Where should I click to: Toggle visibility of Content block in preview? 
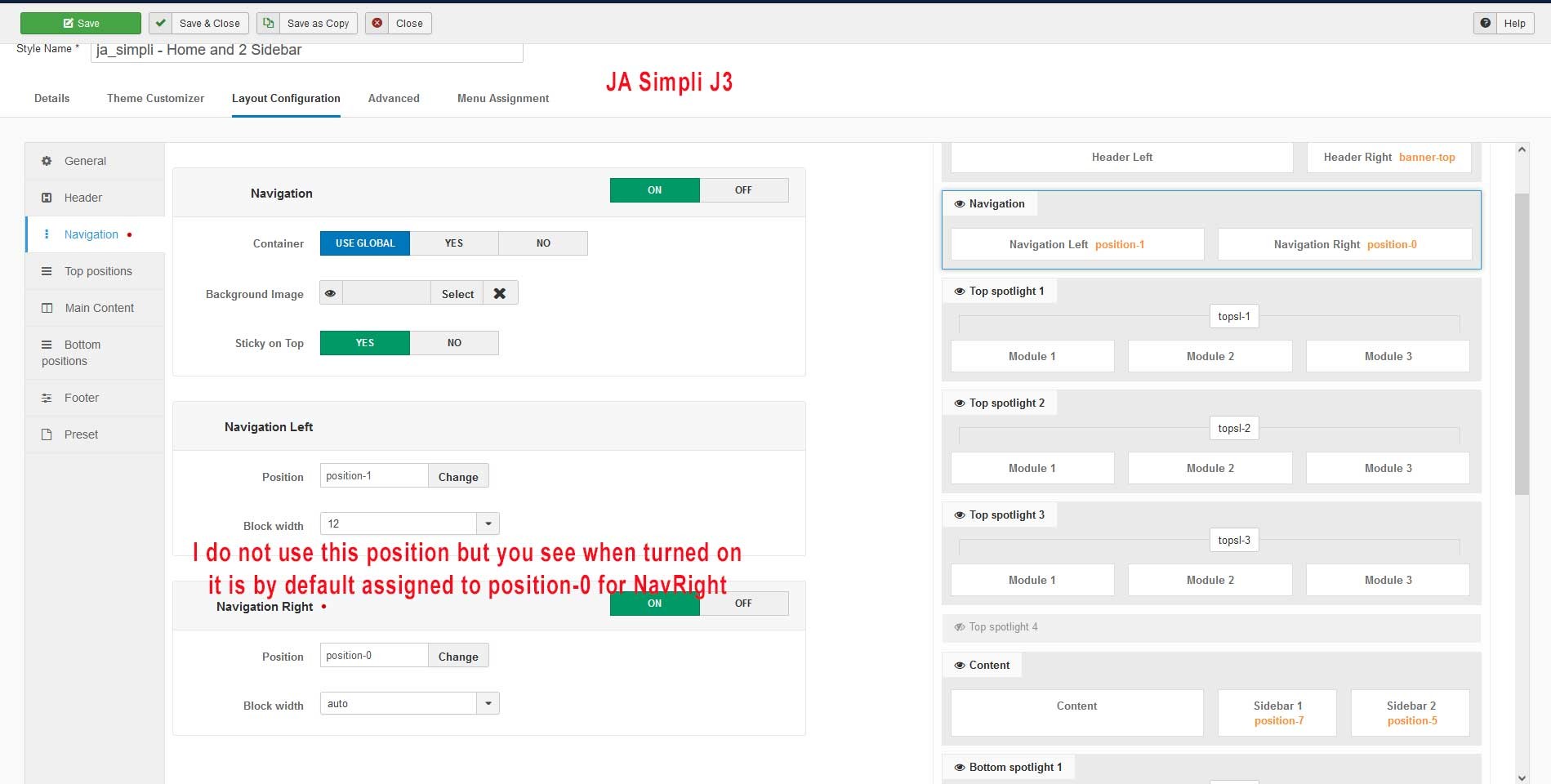(x=960, y=666)
